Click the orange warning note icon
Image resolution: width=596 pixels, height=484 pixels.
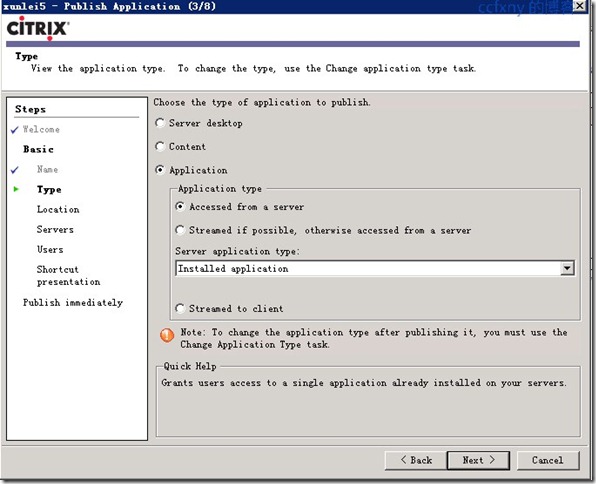click(x=167, y=335)
